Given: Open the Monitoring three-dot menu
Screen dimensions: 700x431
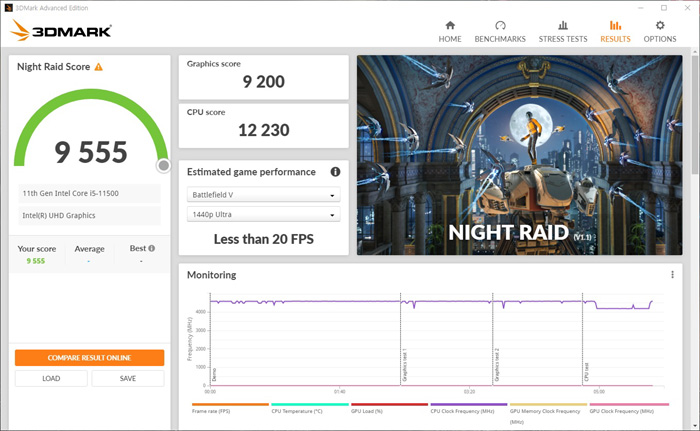Looking at the screenshot, I should coord(672,275).
